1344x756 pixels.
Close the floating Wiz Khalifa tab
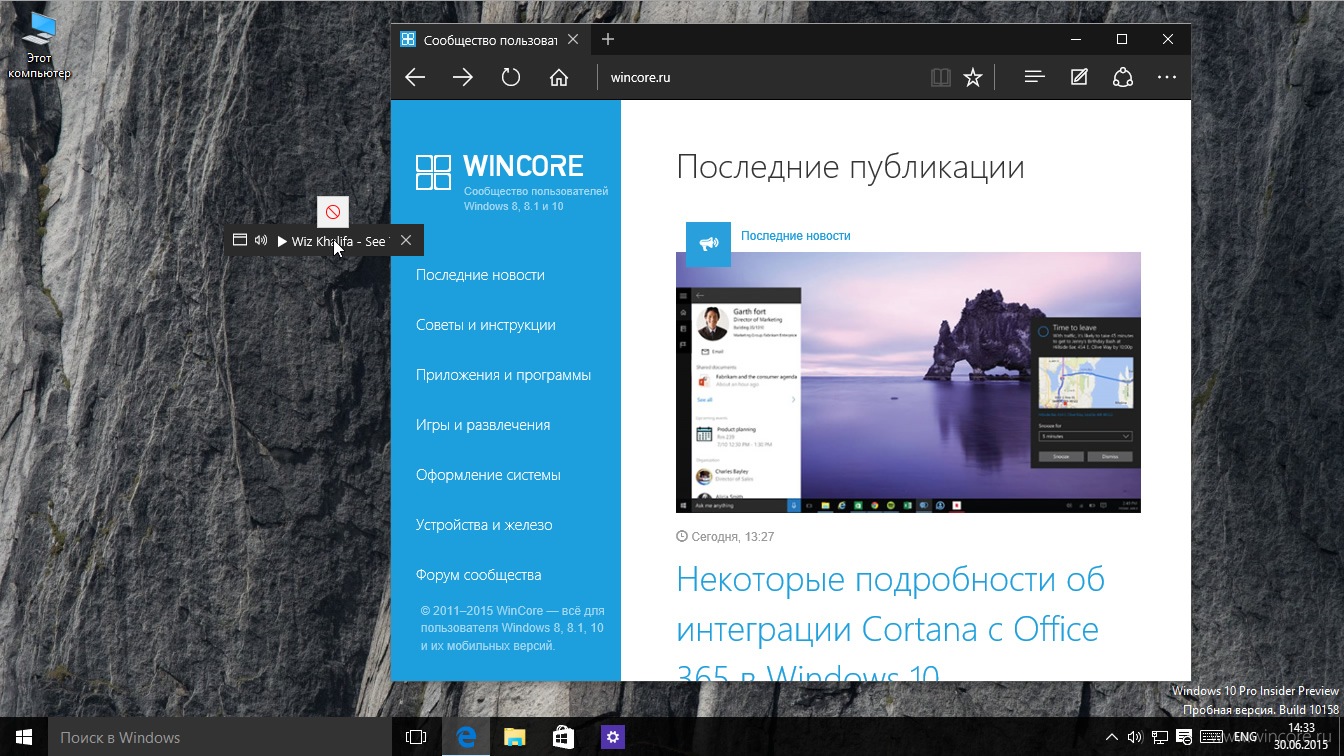click(405, 240)
